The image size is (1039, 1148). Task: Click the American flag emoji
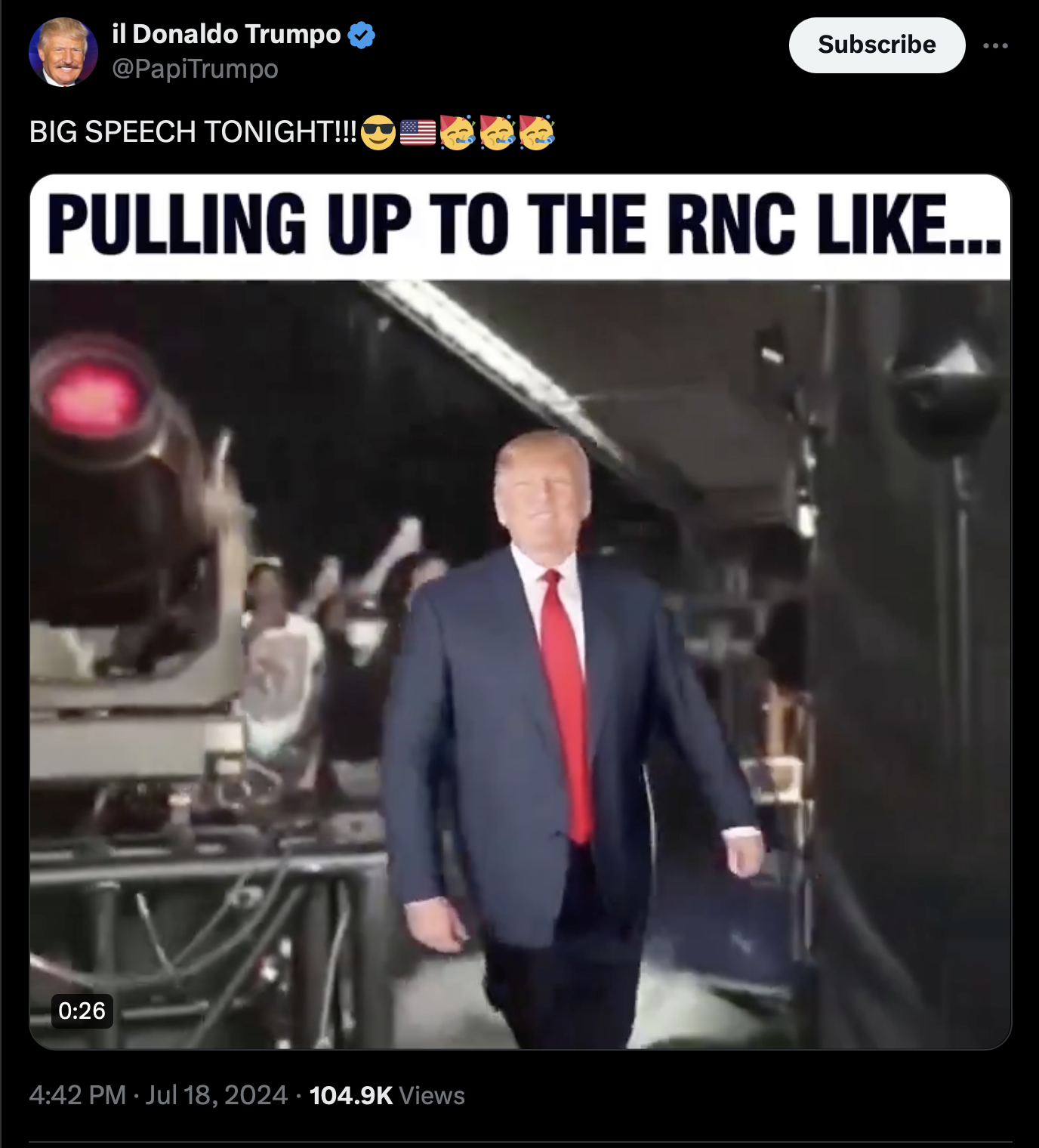[x=418, y=133]
